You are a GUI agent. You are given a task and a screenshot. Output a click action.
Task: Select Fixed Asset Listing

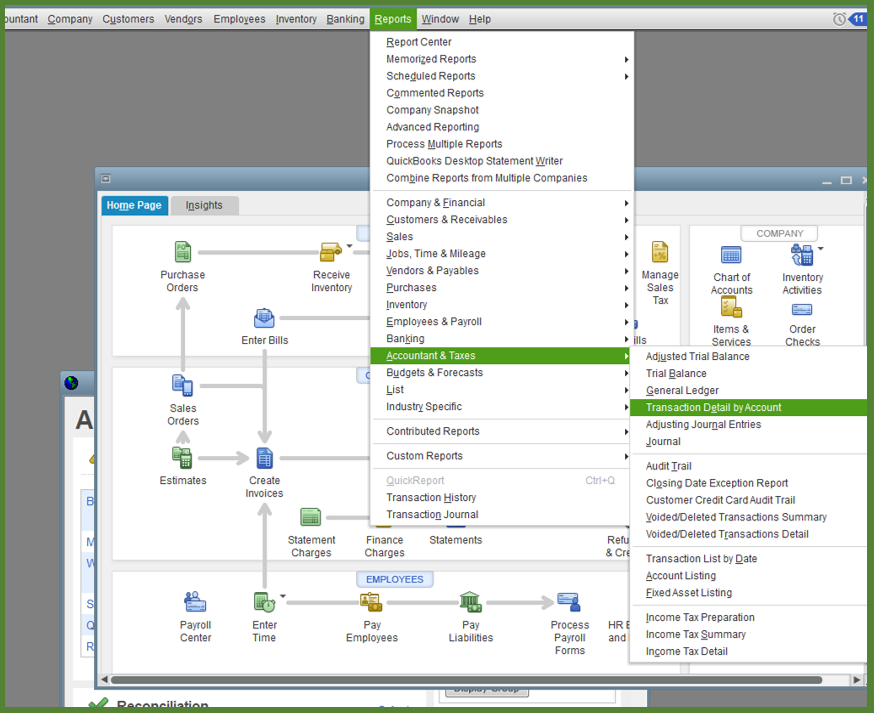[x=688, y=593]
